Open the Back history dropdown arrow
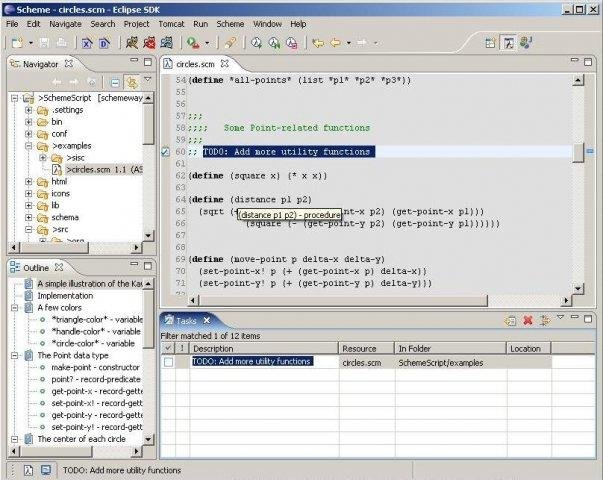Image resolution: width=603 pixels, height=480 pixels. coord(349,43)
